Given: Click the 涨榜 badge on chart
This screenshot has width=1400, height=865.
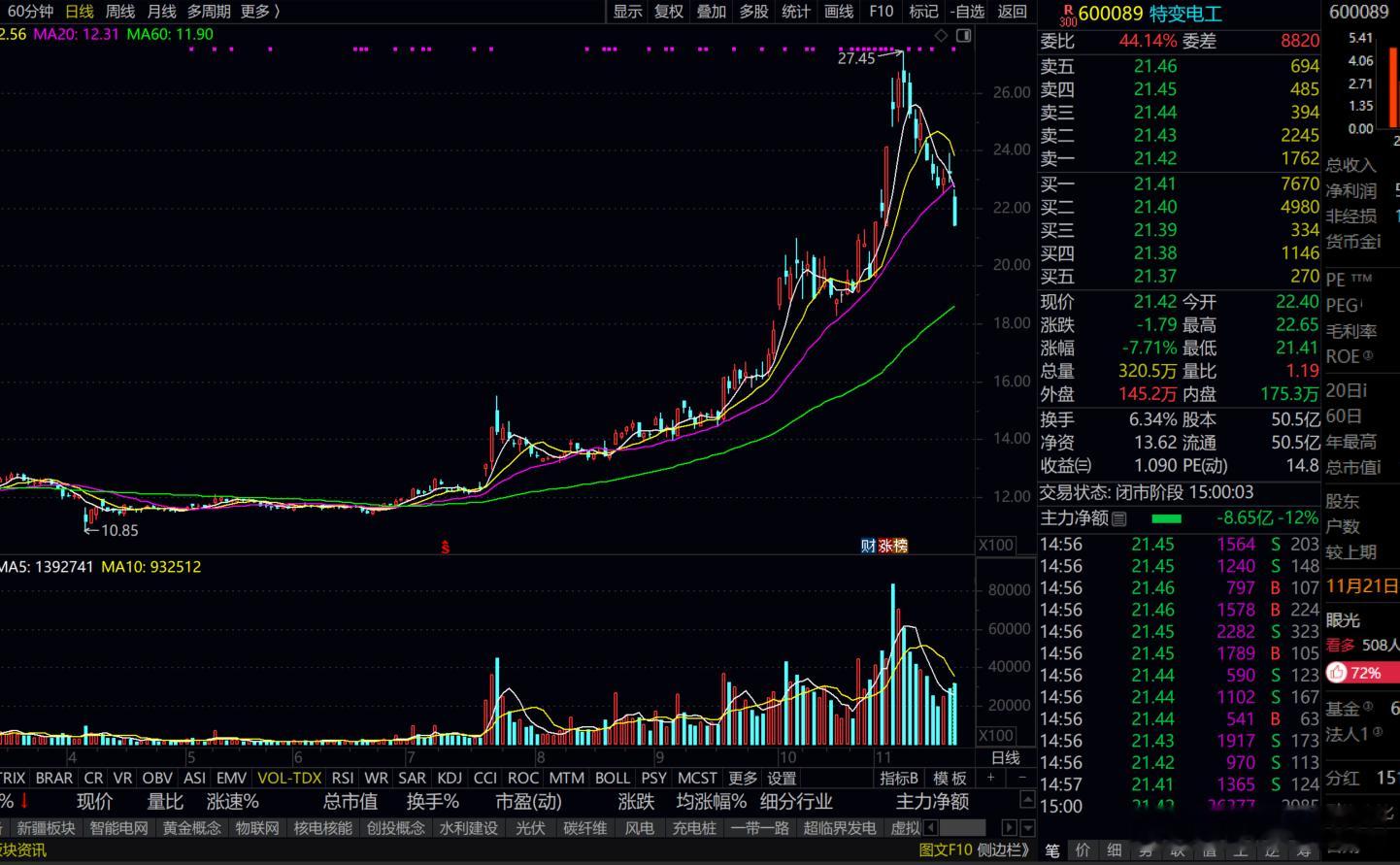Looking at the screenshot, I should click(x=892, y=546).
